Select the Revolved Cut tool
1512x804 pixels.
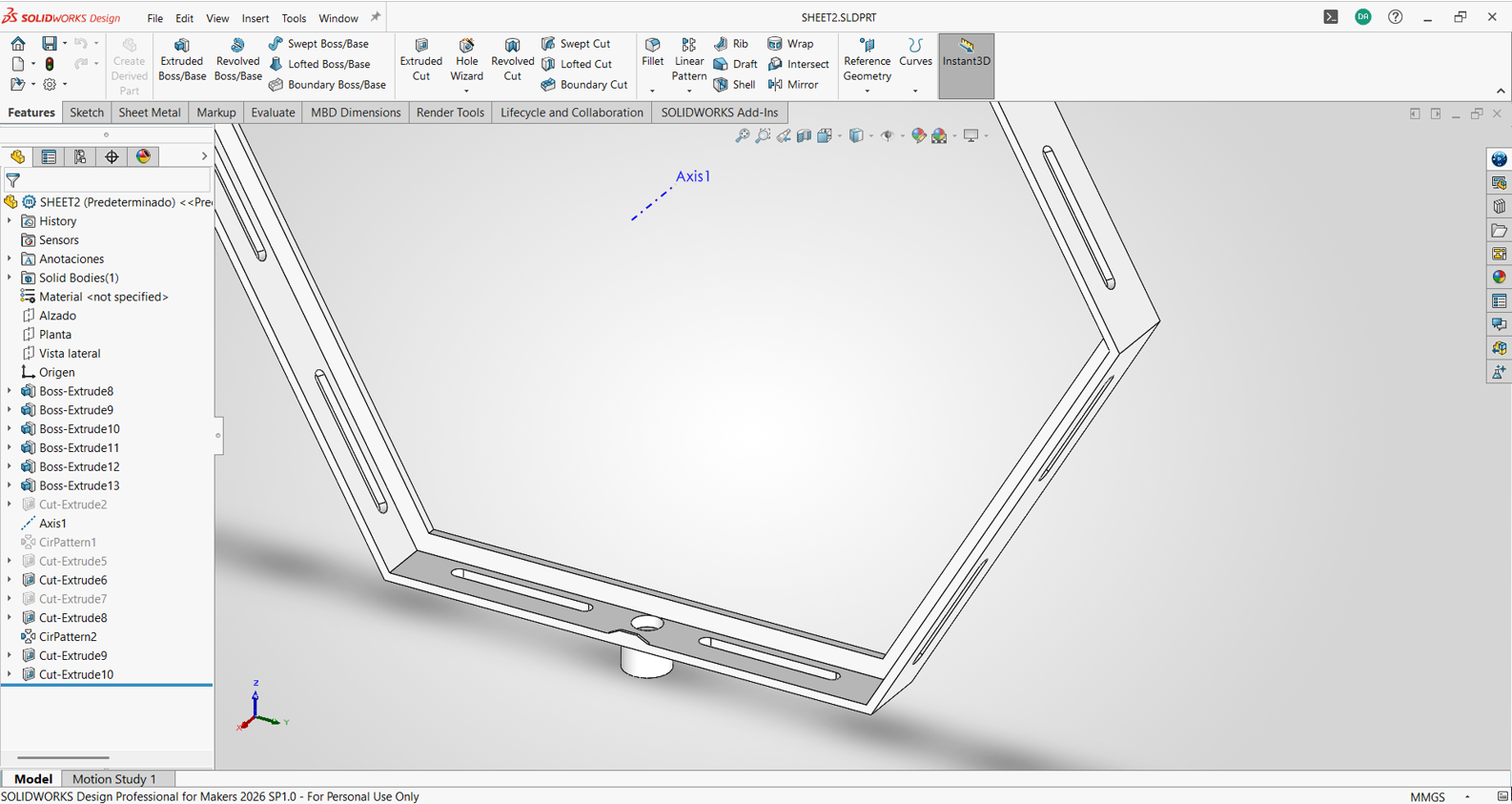[512, 60]
